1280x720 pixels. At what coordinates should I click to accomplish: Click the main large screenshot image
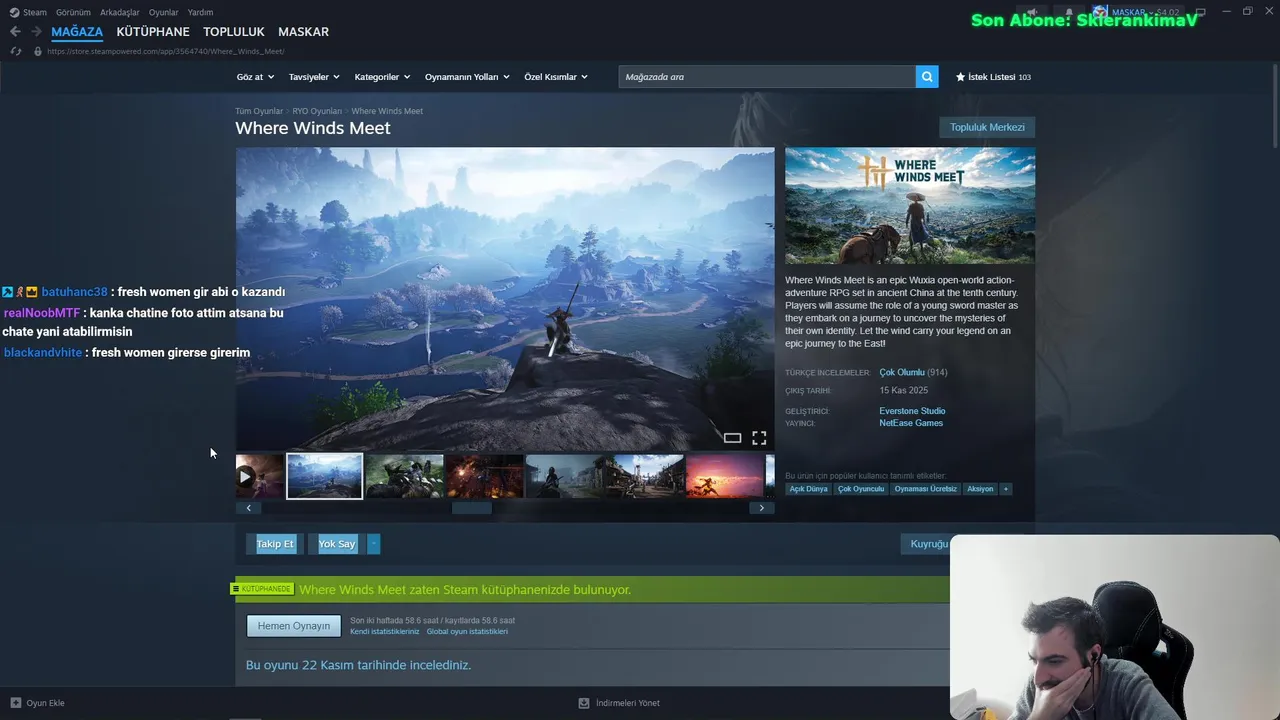[x=505, y=299]
